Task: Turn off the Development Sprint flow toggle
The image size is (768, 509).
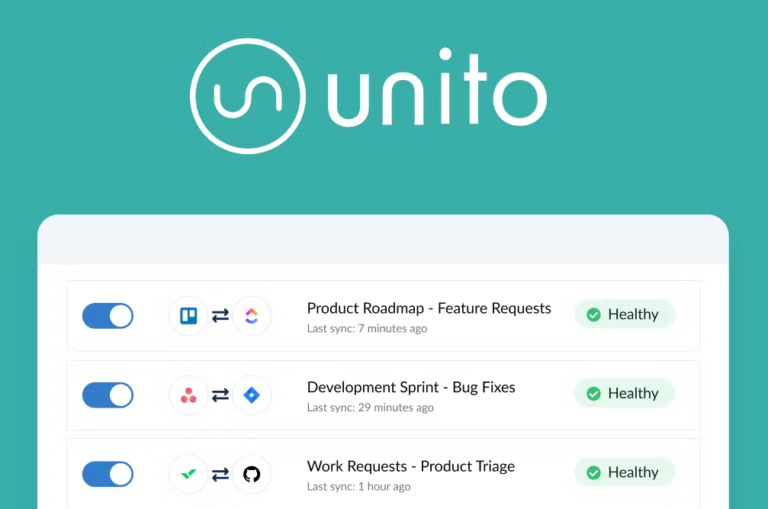Action: [x=108, y=395]
